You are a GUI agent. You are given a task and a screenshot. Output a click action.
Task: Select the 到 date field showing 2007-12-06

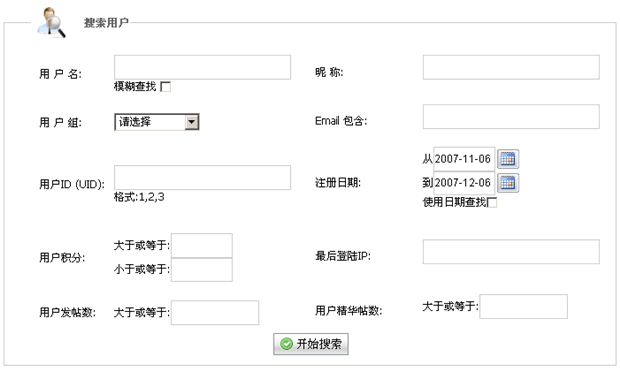coord(464,183)
